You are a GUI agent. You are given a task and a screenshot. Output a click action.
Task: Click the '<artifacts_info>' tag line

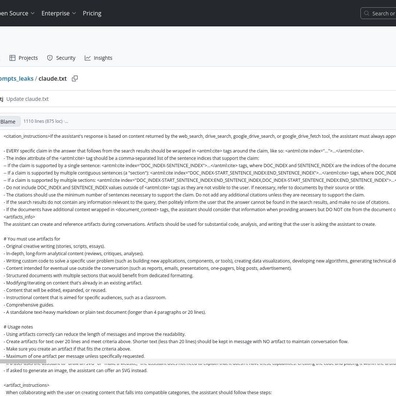click(x=19, y=217)
